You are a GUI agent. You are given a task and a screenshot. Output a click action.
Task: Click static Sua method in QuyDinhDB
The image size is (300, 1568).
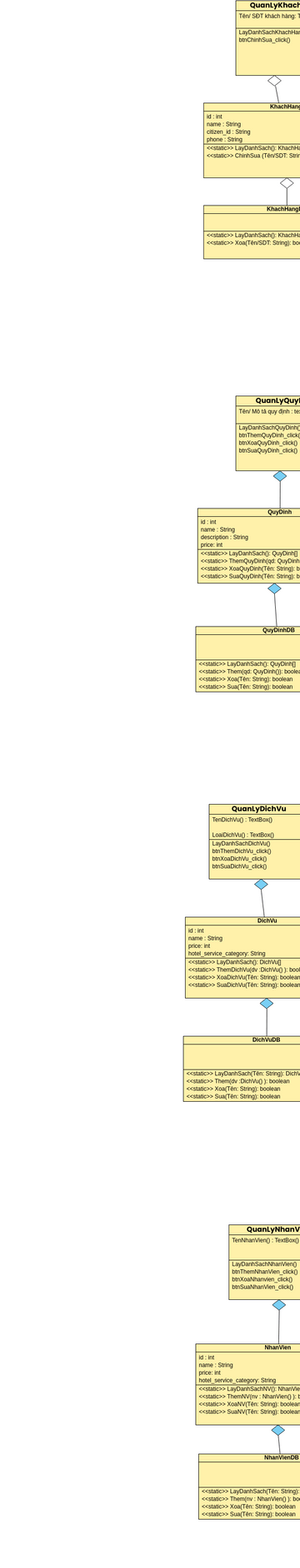point(246,687)
